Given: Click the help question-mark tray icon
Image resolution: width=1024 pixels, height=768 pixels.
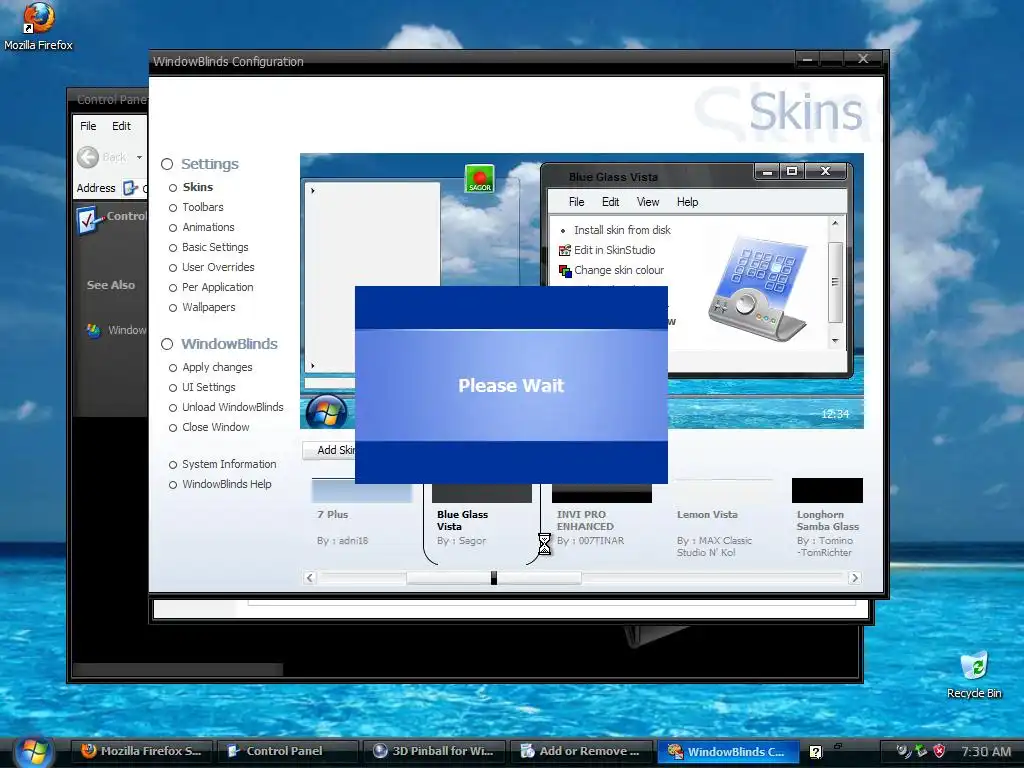Looking at the screenshot, I should coord(816,752).
